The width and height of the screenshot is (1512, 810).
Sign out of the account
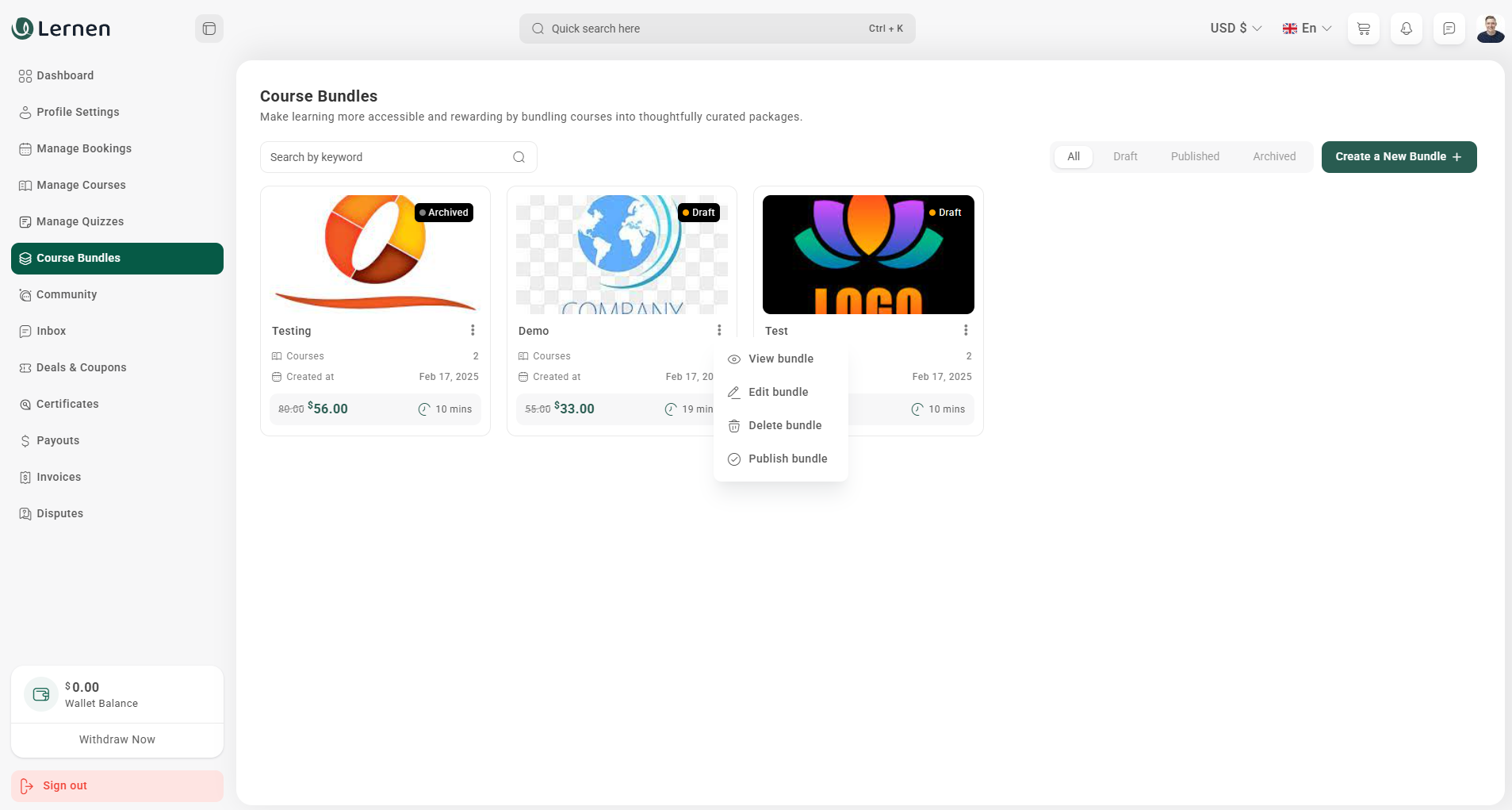click(117, 785)
